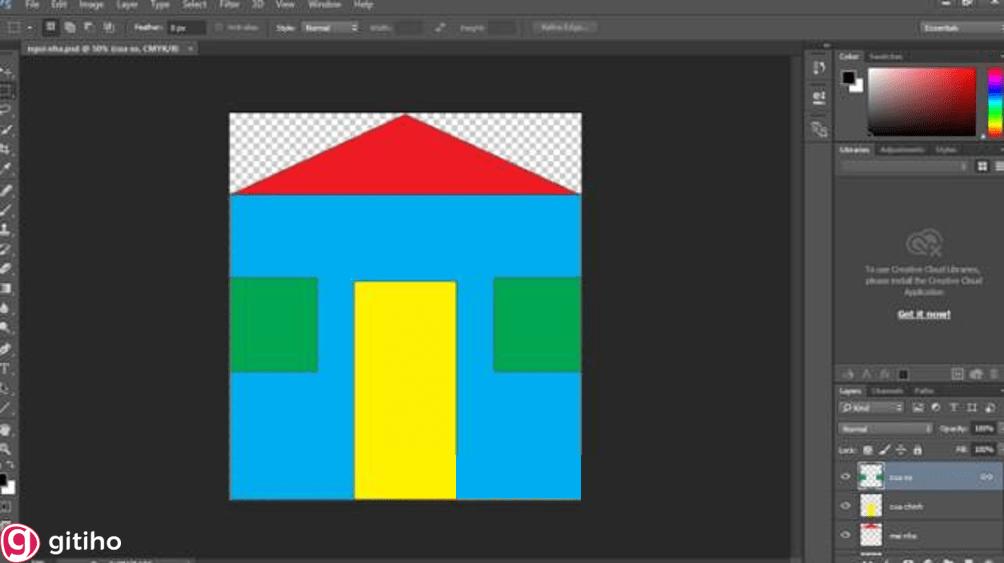Switch to the Channels tab

pyautogui.click(x=887, y=391)
